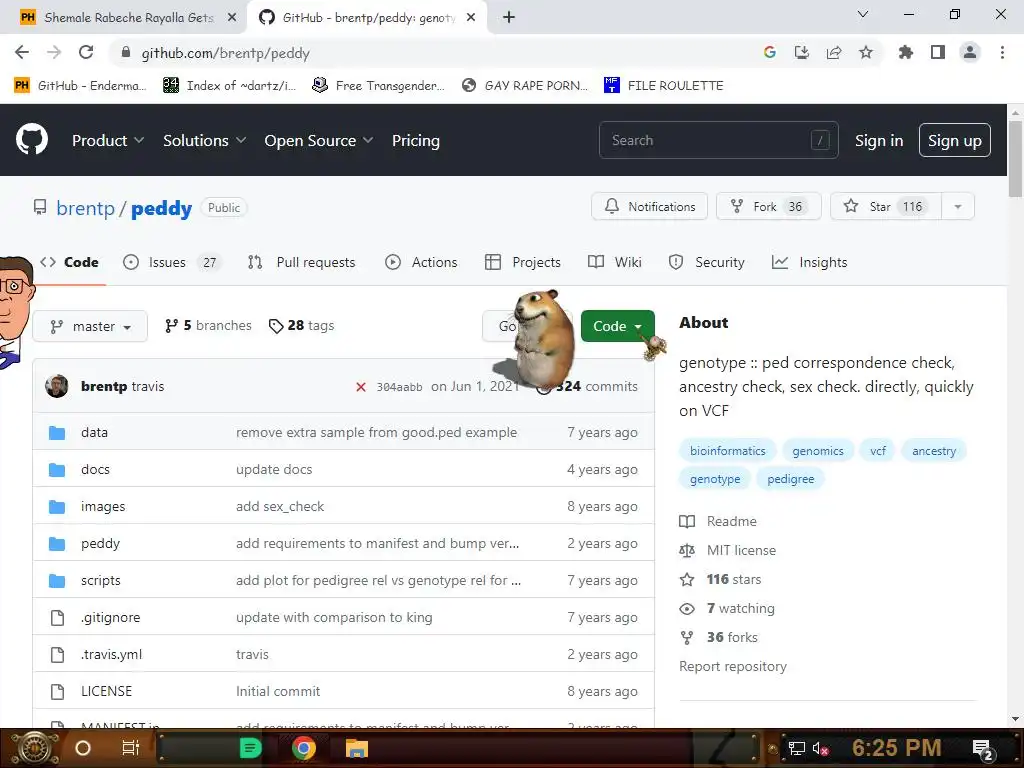Go back to the previous page
Viewport: 1024px width, 768px height.
[x=22, y=52]
